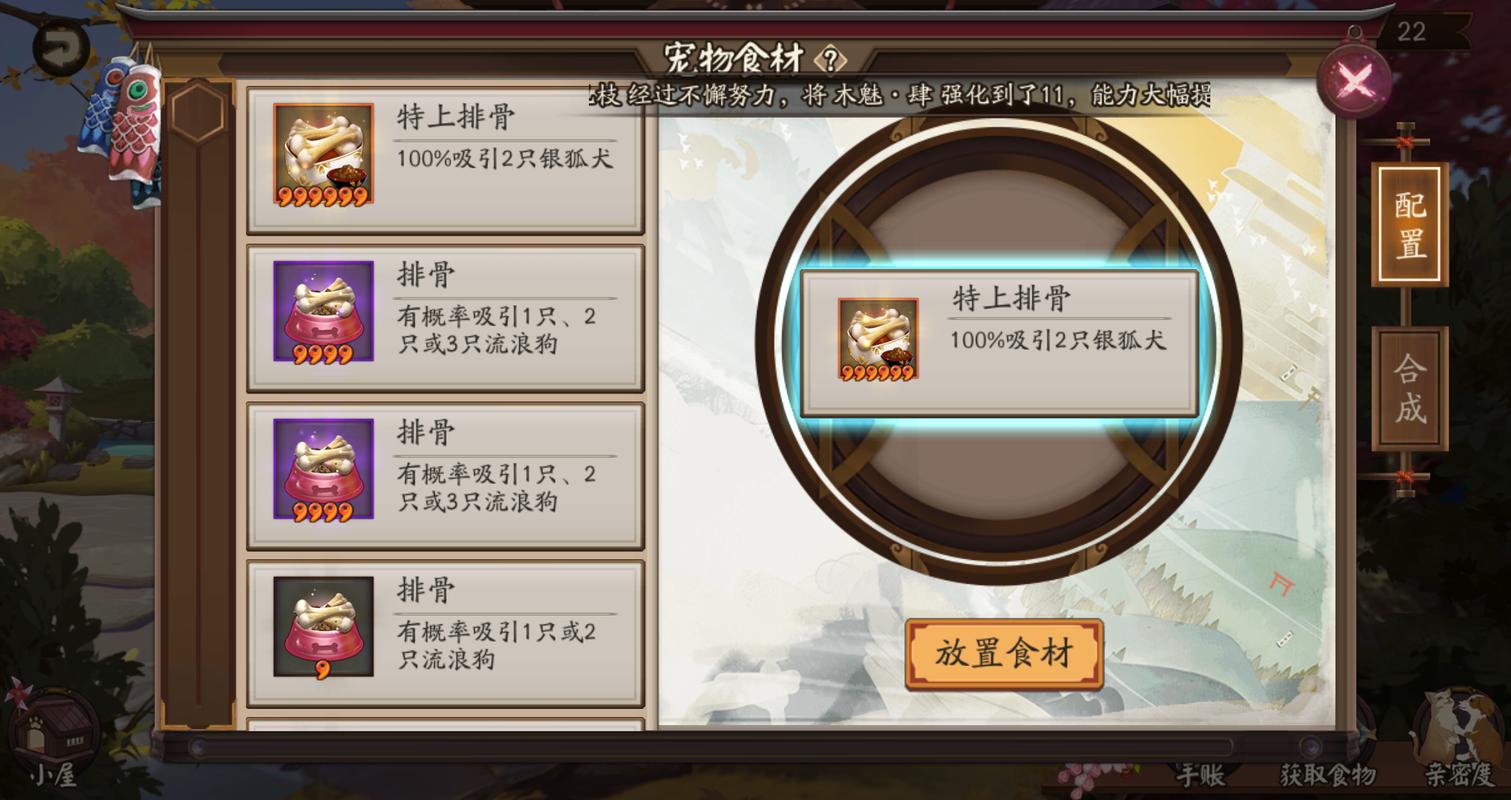Close the pet food panel
1511x800 pixels.
click(1355, 82)
